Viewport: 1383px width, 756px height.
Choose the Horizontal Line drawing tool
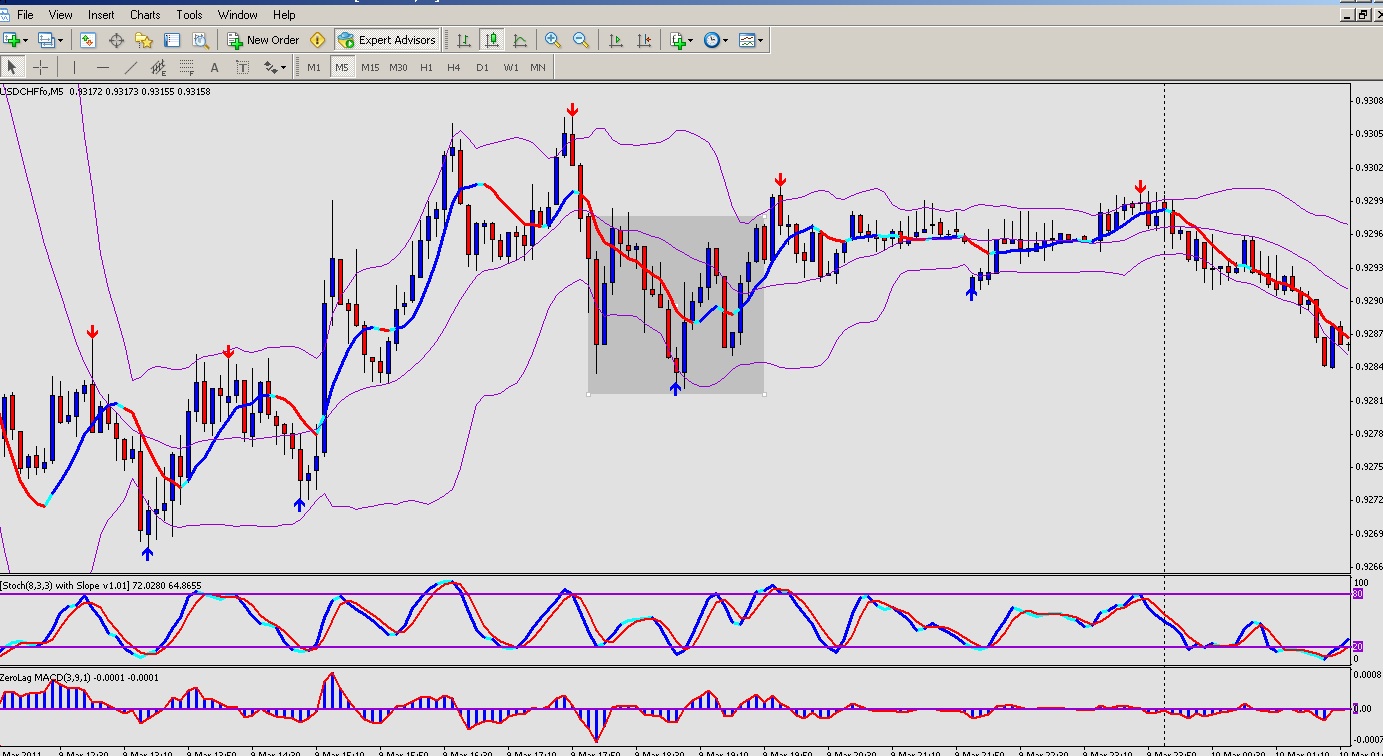[x=102, y=68]
